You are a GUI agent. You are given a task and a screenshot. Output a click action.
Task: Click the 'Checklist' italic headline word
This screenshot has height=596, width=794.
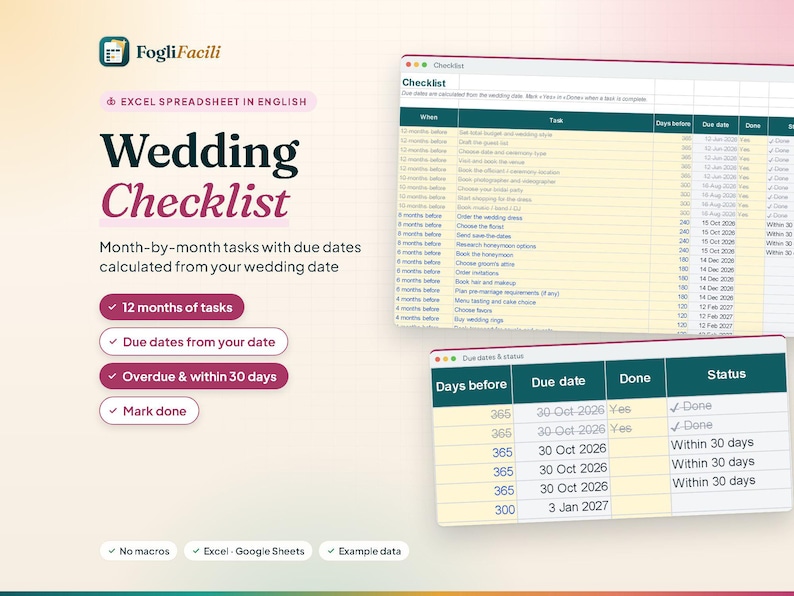tap(195, 201)
